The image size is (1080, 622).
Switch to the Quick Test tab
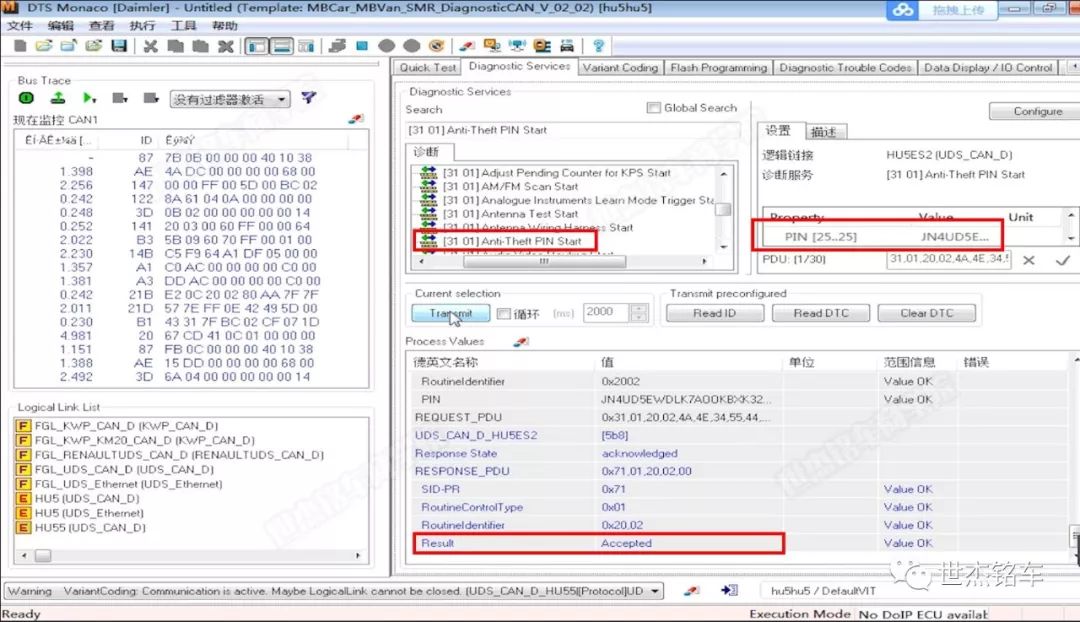[428, 68]
